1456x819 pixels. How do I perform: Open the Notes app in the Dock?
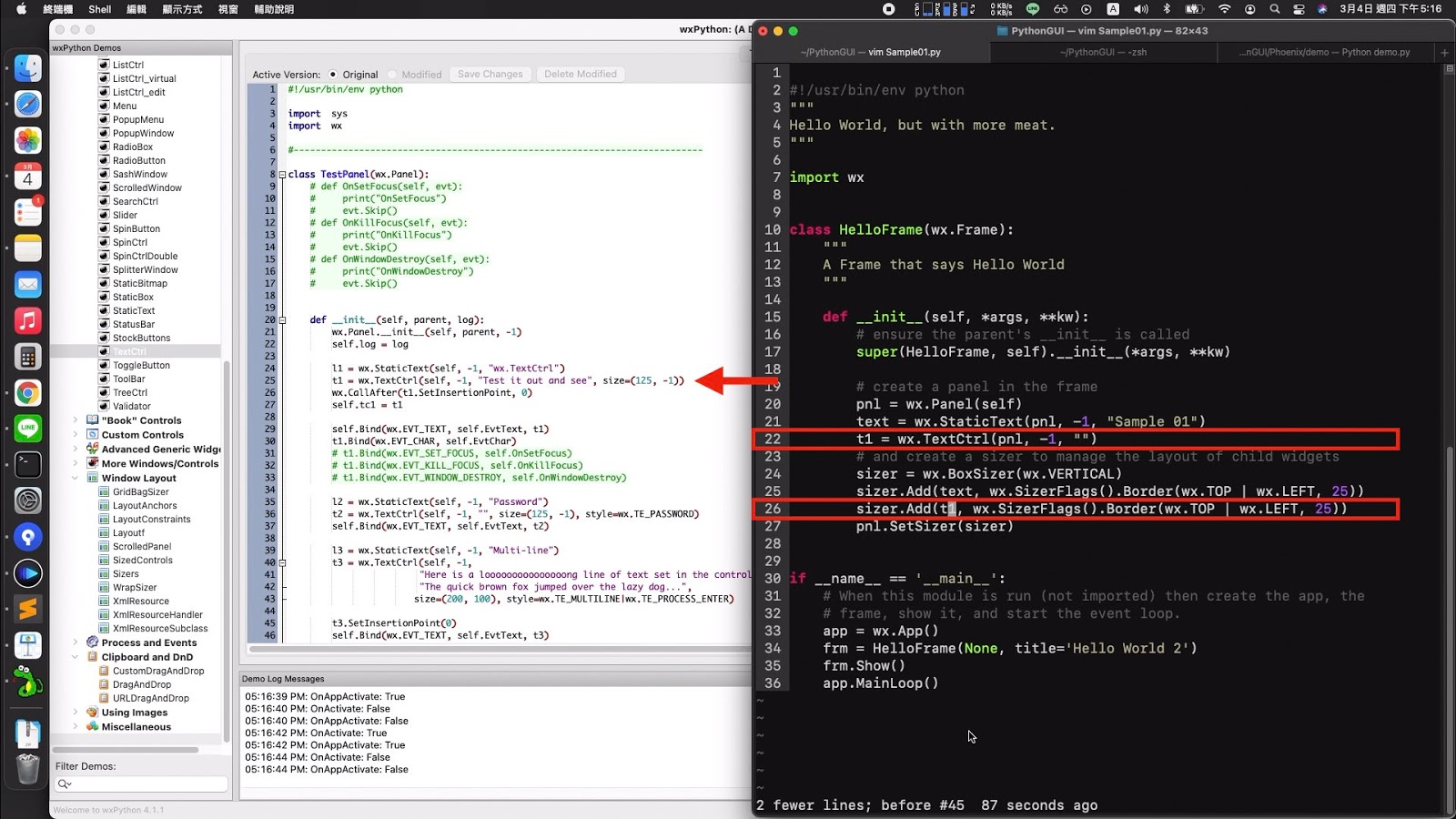[x=28, y=248]
